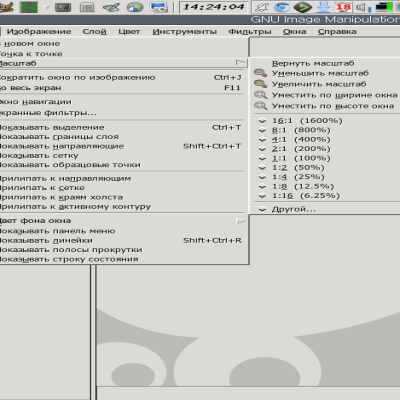Toggle fullscreen entry with F11 shortcut
This screenshot has width=400, height=400.
click(122, 88)
